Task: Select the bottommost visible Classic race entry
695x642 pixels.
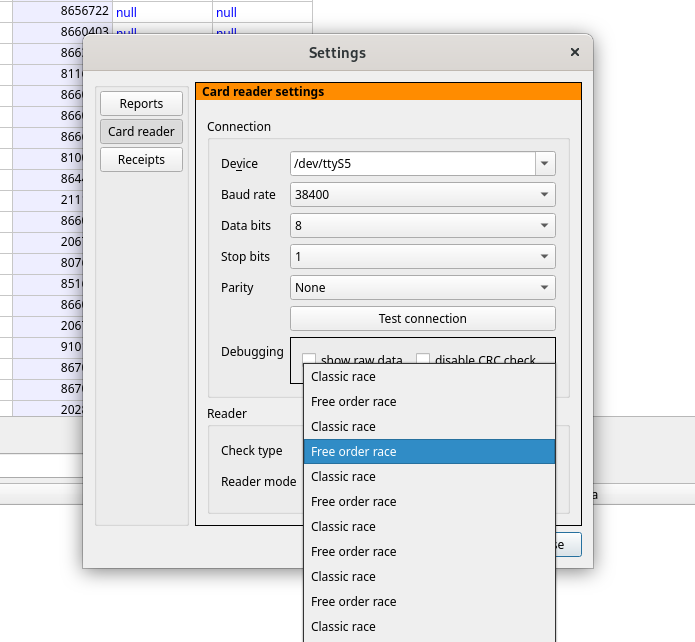Action: [x=429, y=626]
